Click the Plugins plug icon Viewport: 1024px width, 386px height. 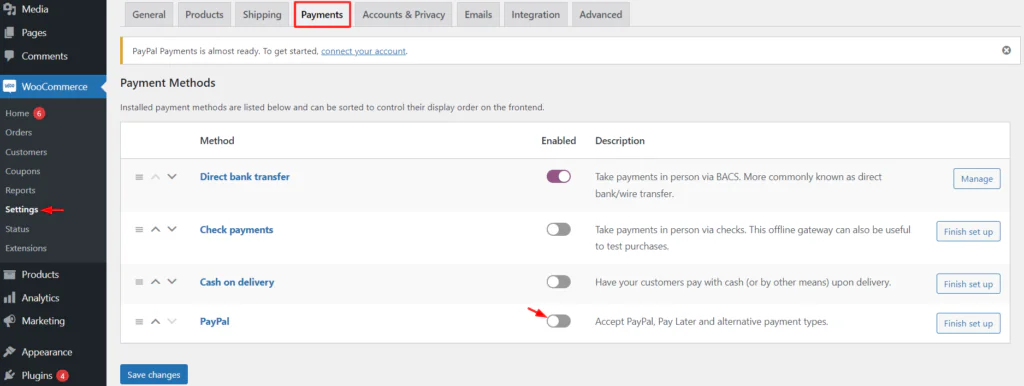(10, 376)
